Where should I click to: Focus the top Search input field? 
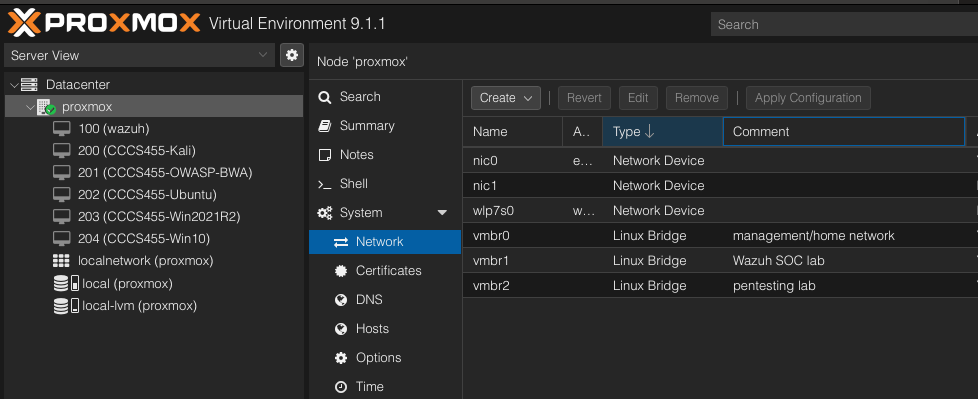[845, 24]
